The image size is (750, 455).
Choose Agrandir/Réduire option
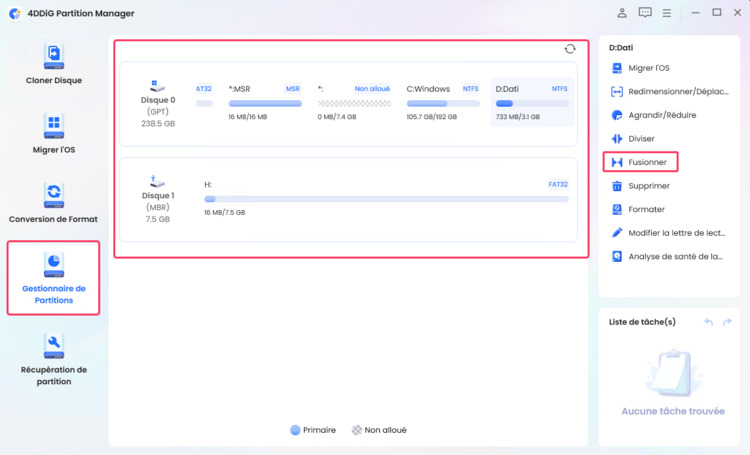(662, 115)
